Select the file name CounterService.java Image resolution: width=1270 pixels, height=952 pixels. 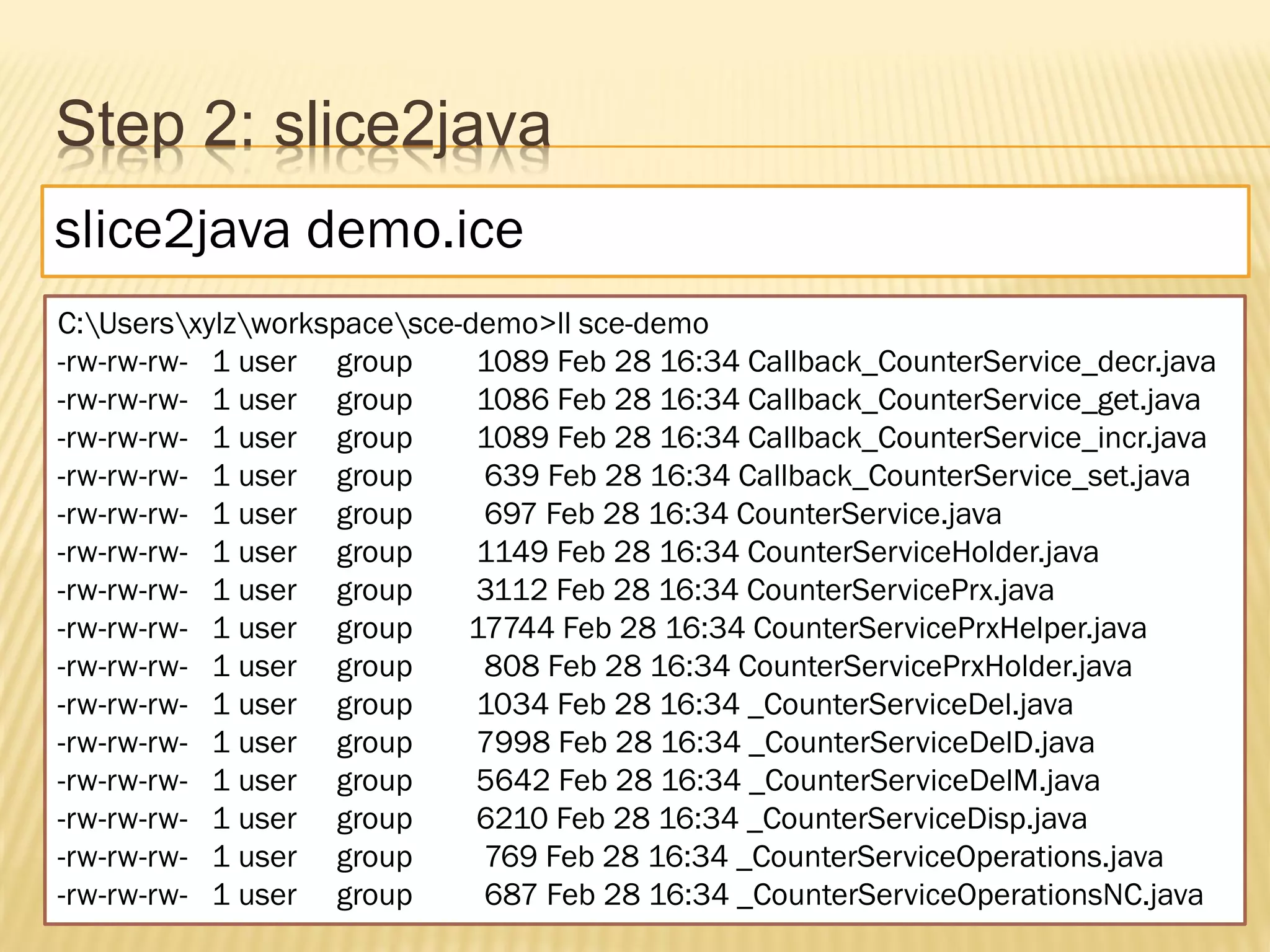869,514
